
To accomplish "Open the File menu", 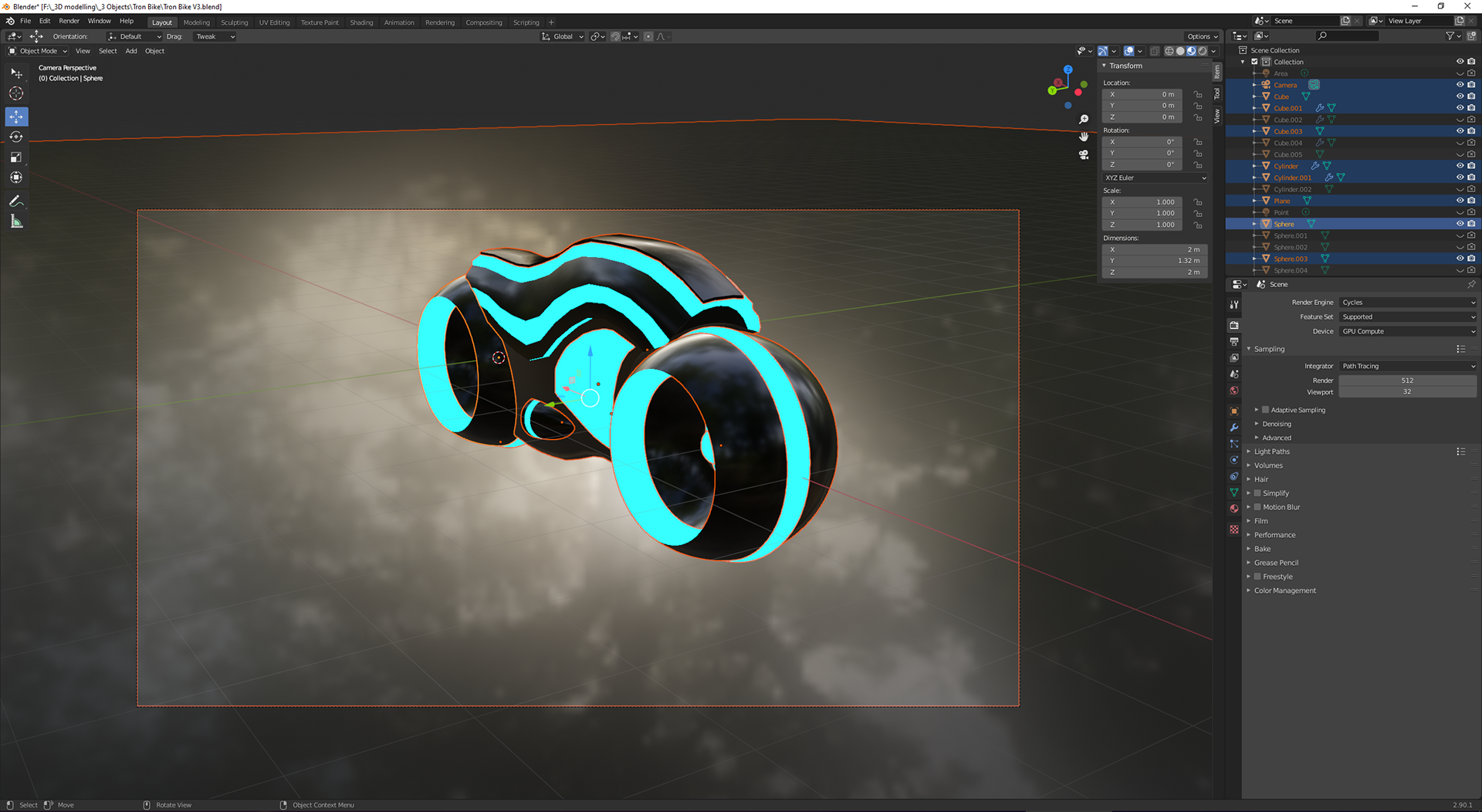I will coord(25,21).
